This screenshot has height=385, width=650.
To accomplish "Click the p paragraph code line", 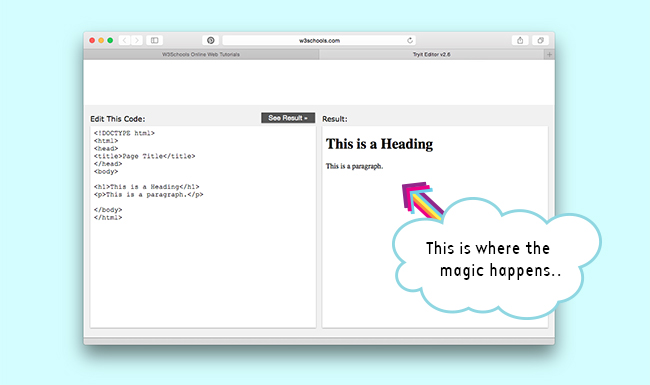I will click(x=148, y=194).
